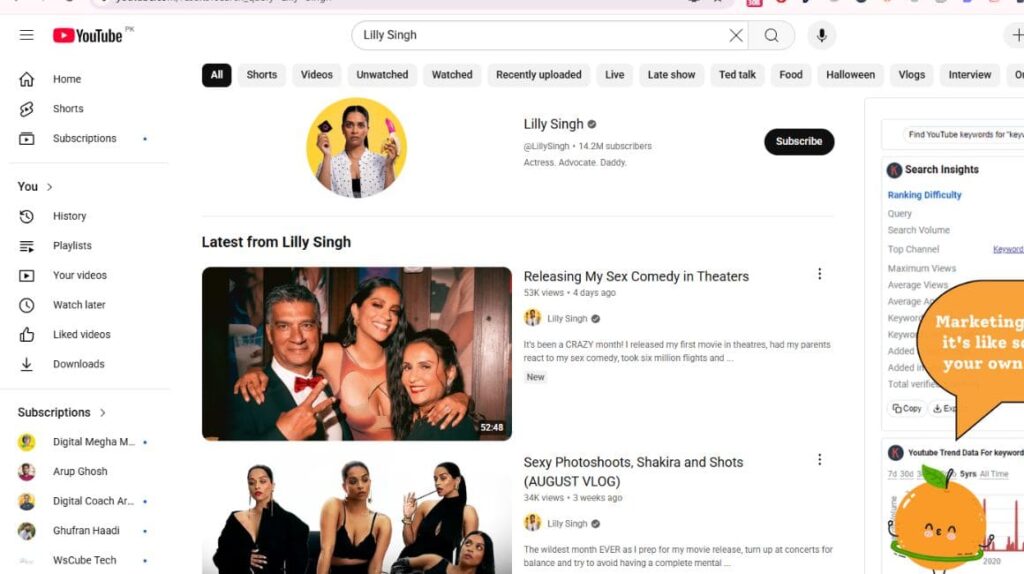The image size is (1024, 574).
Task: Select All Time range in trend chart
Action: click(994, 474)
